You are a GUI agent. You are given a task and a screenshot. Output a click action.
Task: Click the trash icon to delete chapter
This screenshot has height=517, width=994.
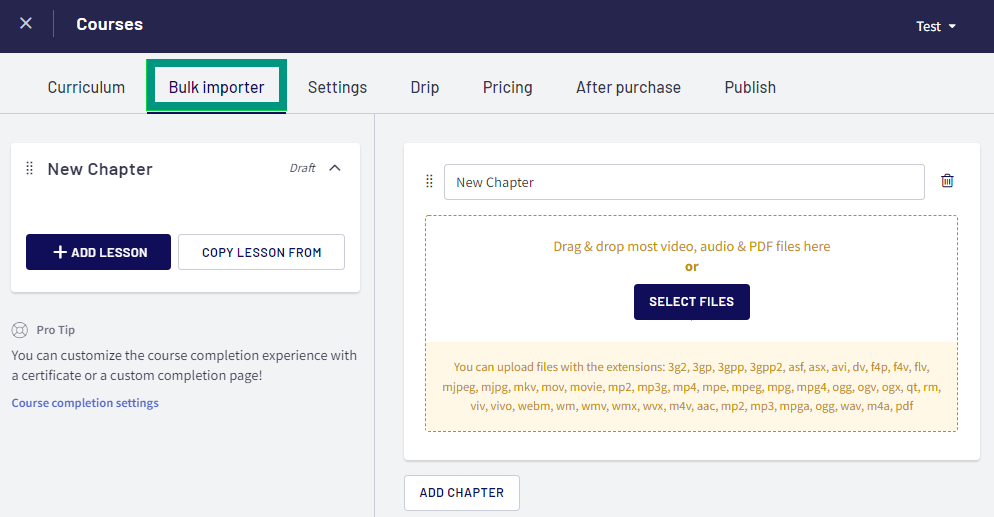pos(947,181)
